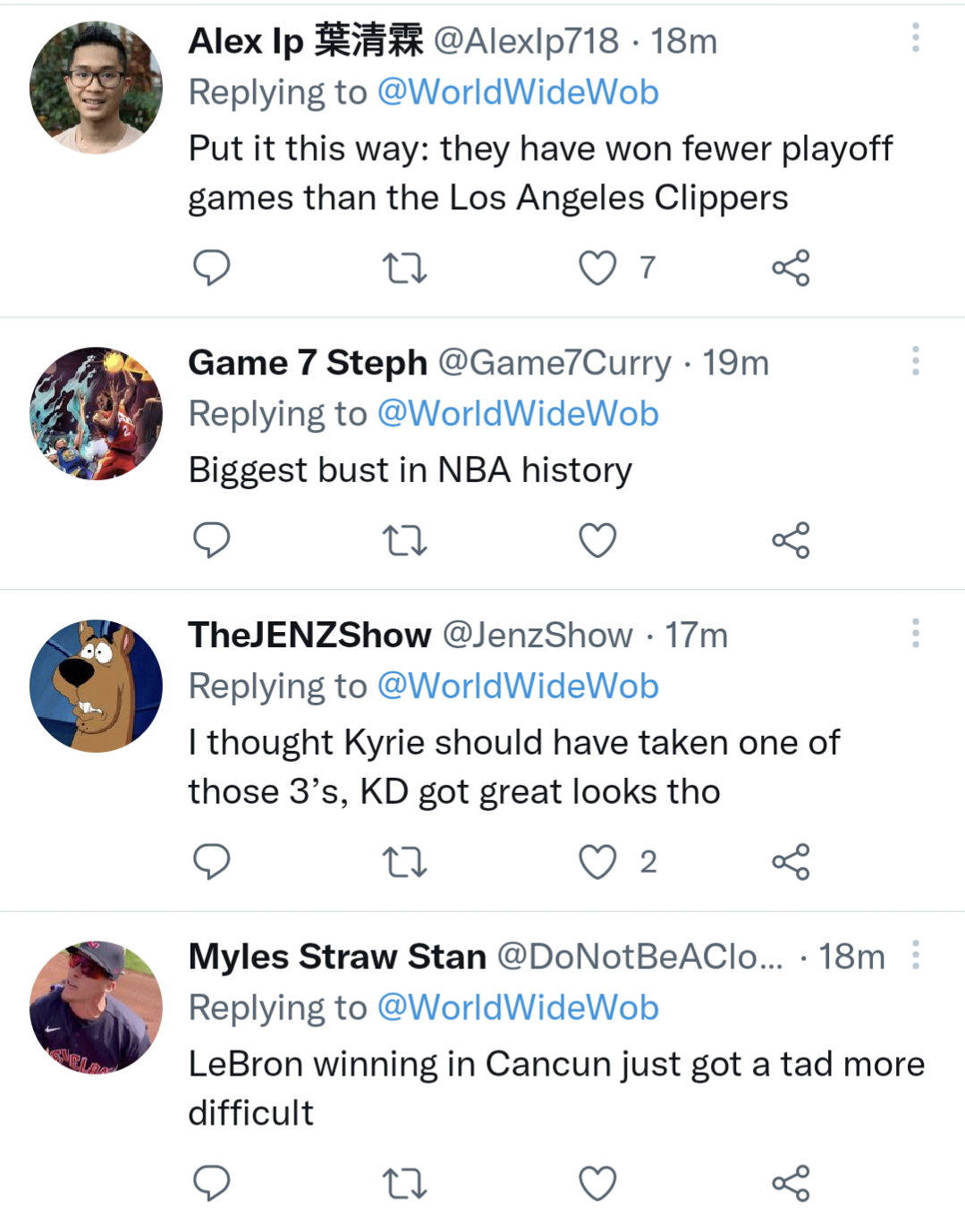The width and height of the screenshot is (965, 1232).
Task: Like Game 7 Steph's tweet
Action: [x=597, y=540]
